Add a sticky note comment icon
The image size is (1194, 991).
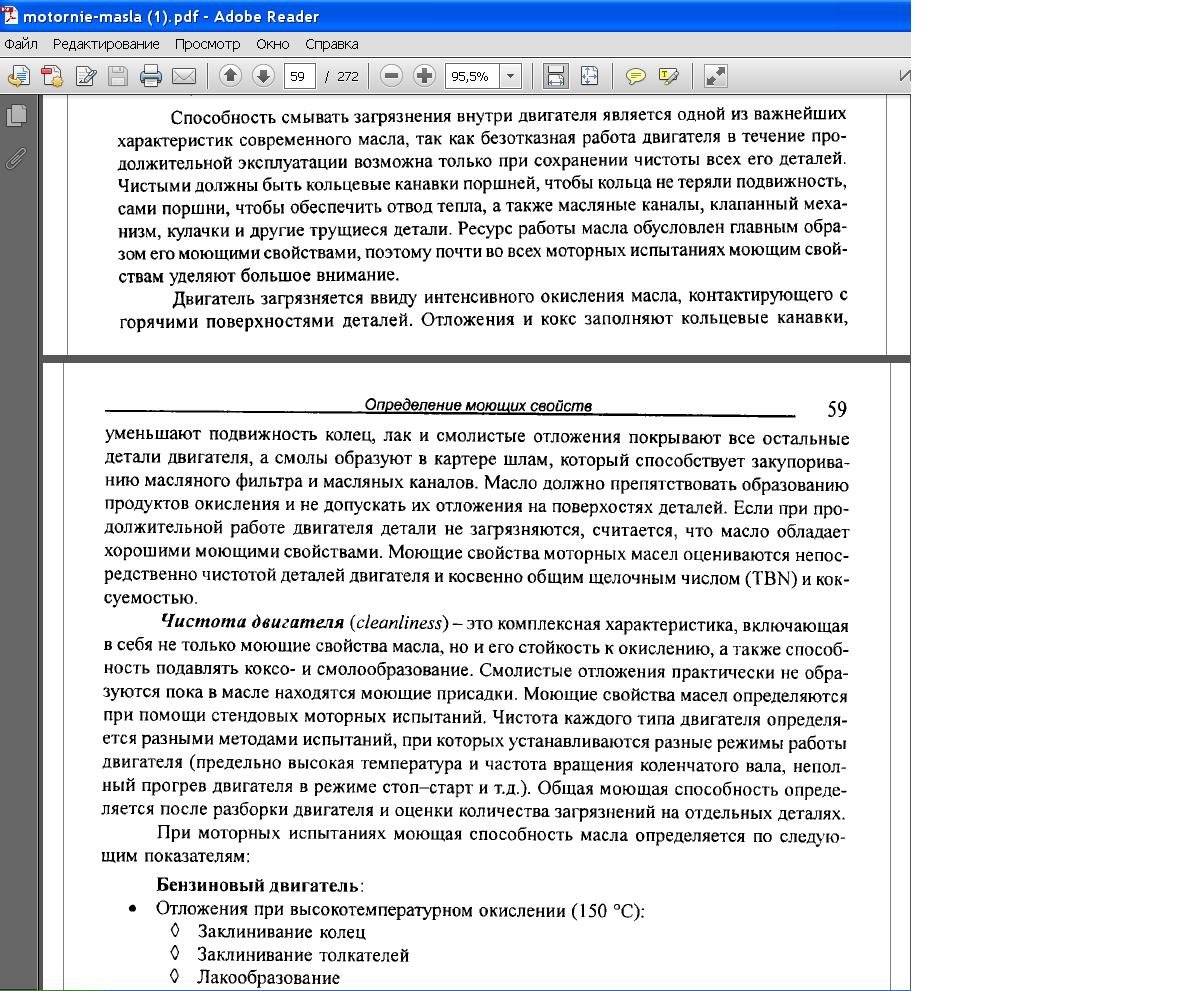[x=635, y=76]
